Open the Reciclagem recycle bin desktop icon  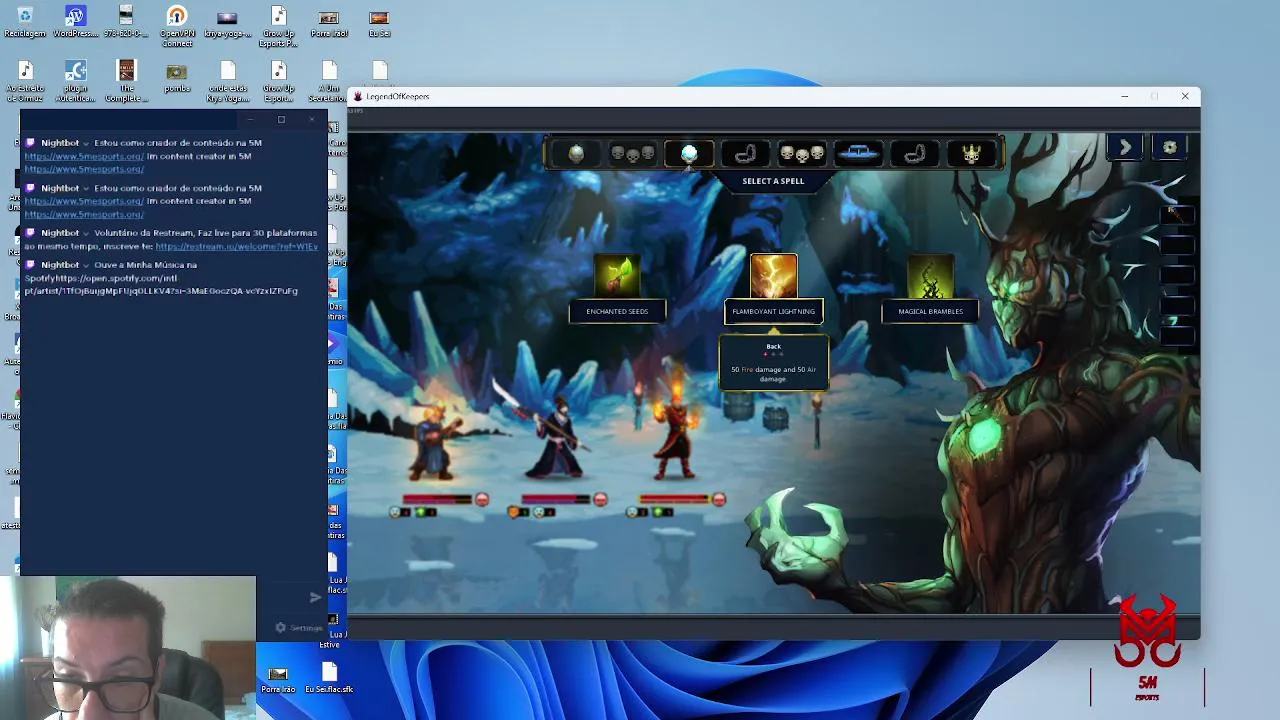pos(25,22)
